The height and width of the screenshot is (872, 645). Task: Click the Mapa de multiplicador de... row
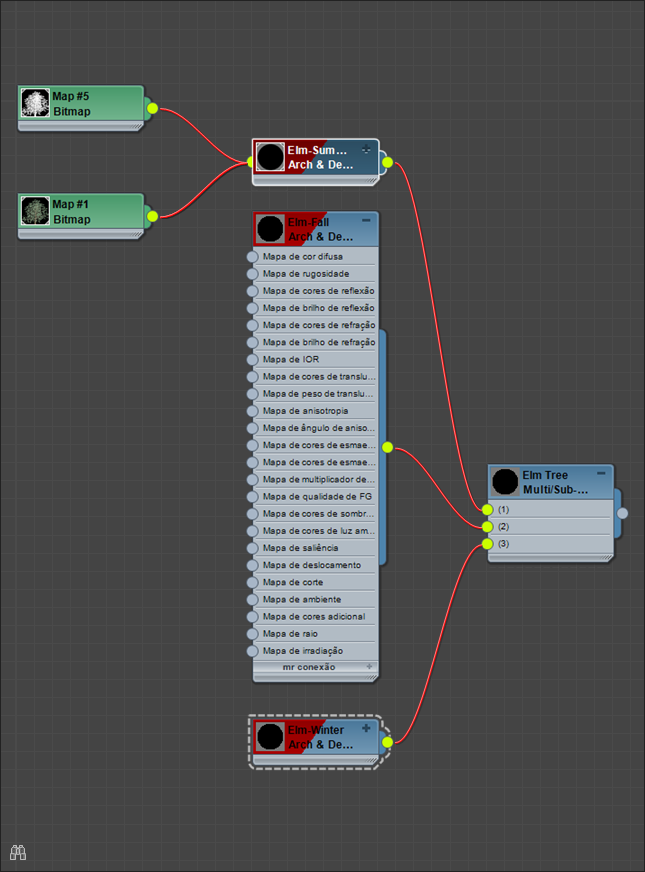tap(315, 479)
